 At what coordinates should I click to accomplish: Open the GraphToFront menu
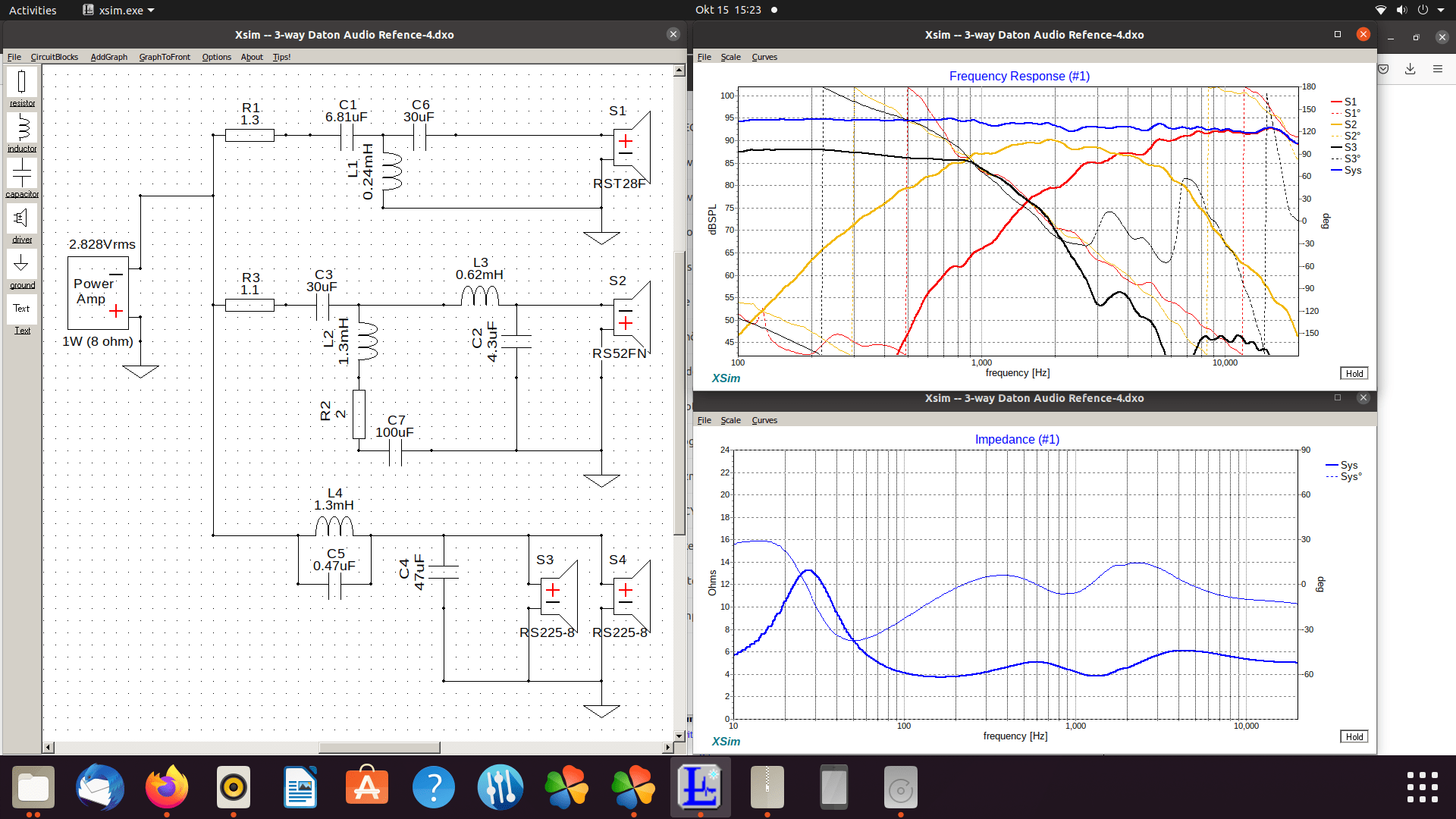(165, 57)
